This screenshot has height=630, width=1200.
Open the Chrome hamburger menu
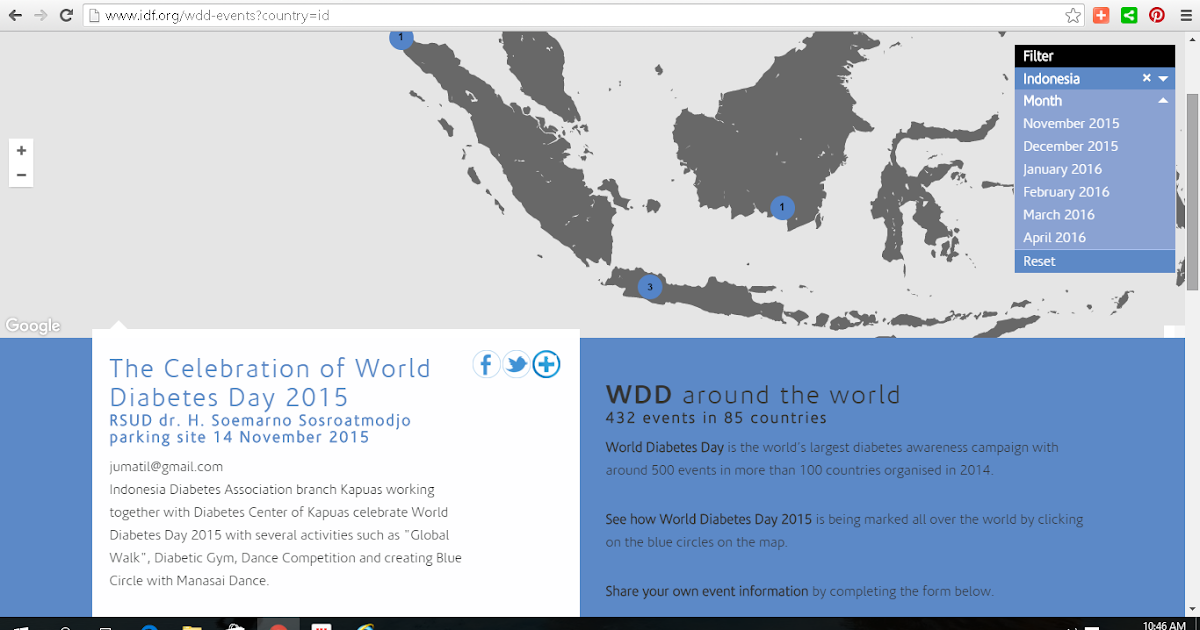coord(1185,15)
